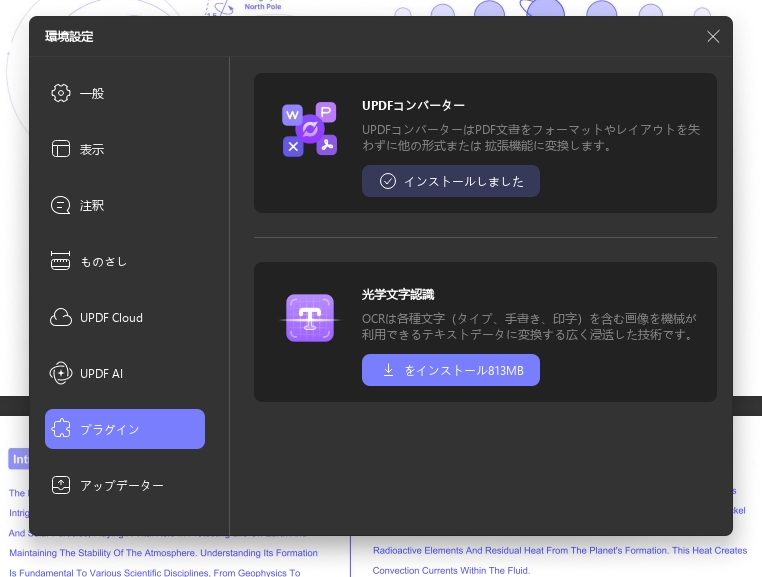Screen dimensions: 762x577
Task: Click the インストールしました installed button
Action: (450, 181)
